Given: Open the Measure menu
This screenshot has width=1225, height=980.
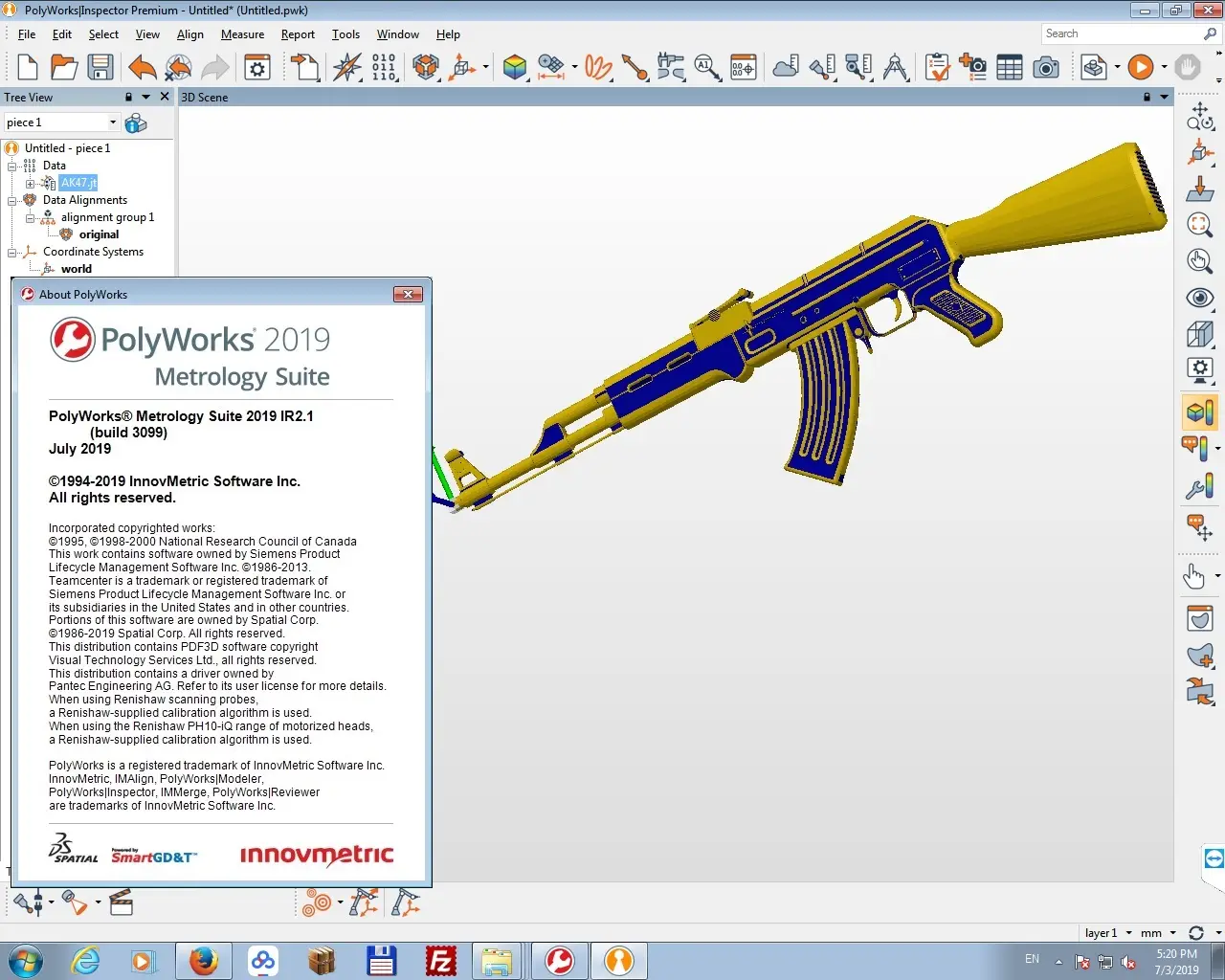Looking at the screenshot, I should pyautogui.click(x=242, y=34).
